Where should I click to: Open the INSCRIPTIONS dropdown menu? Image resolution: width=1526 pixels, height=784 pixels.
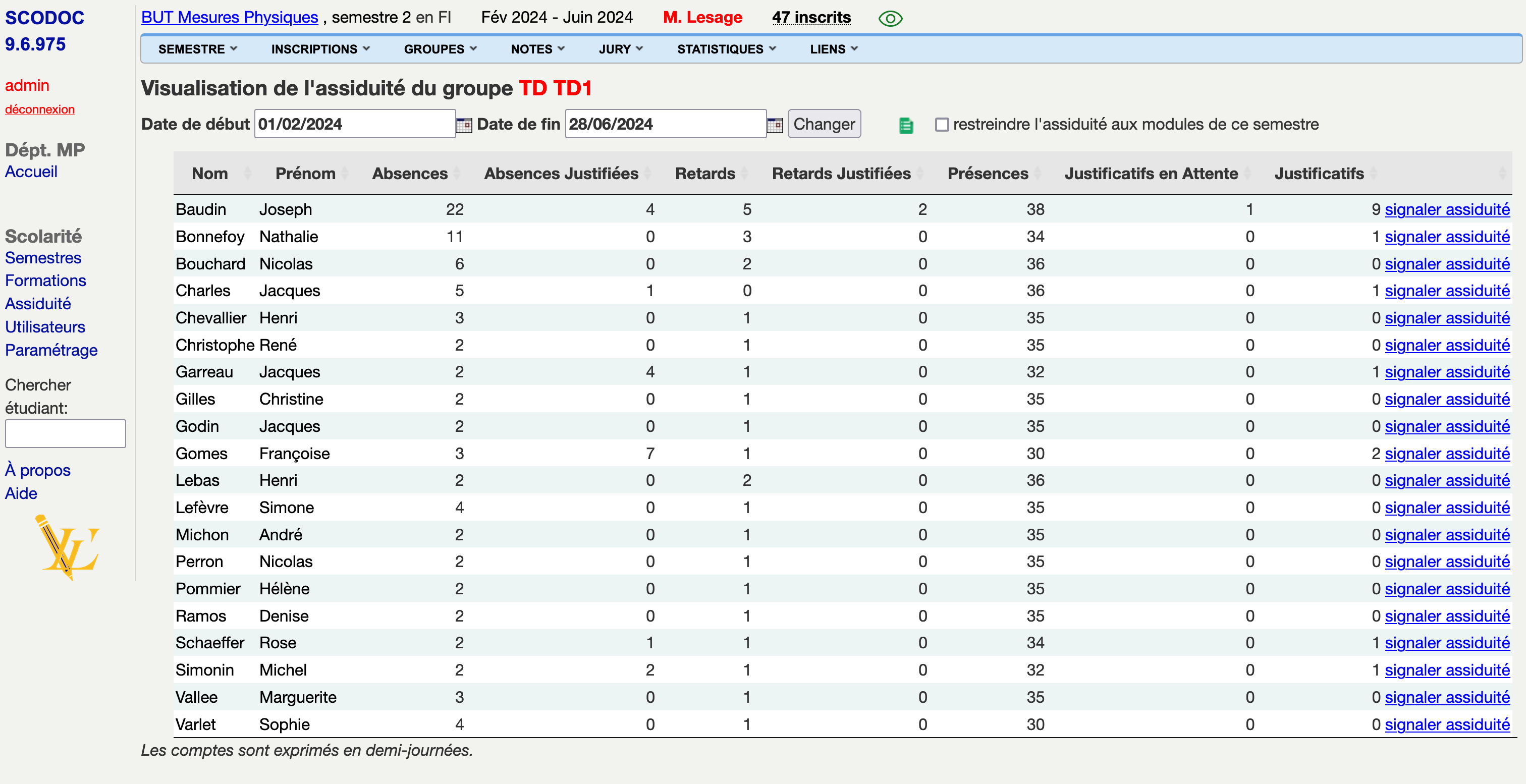pyautogui.click(x=320, y=49)
